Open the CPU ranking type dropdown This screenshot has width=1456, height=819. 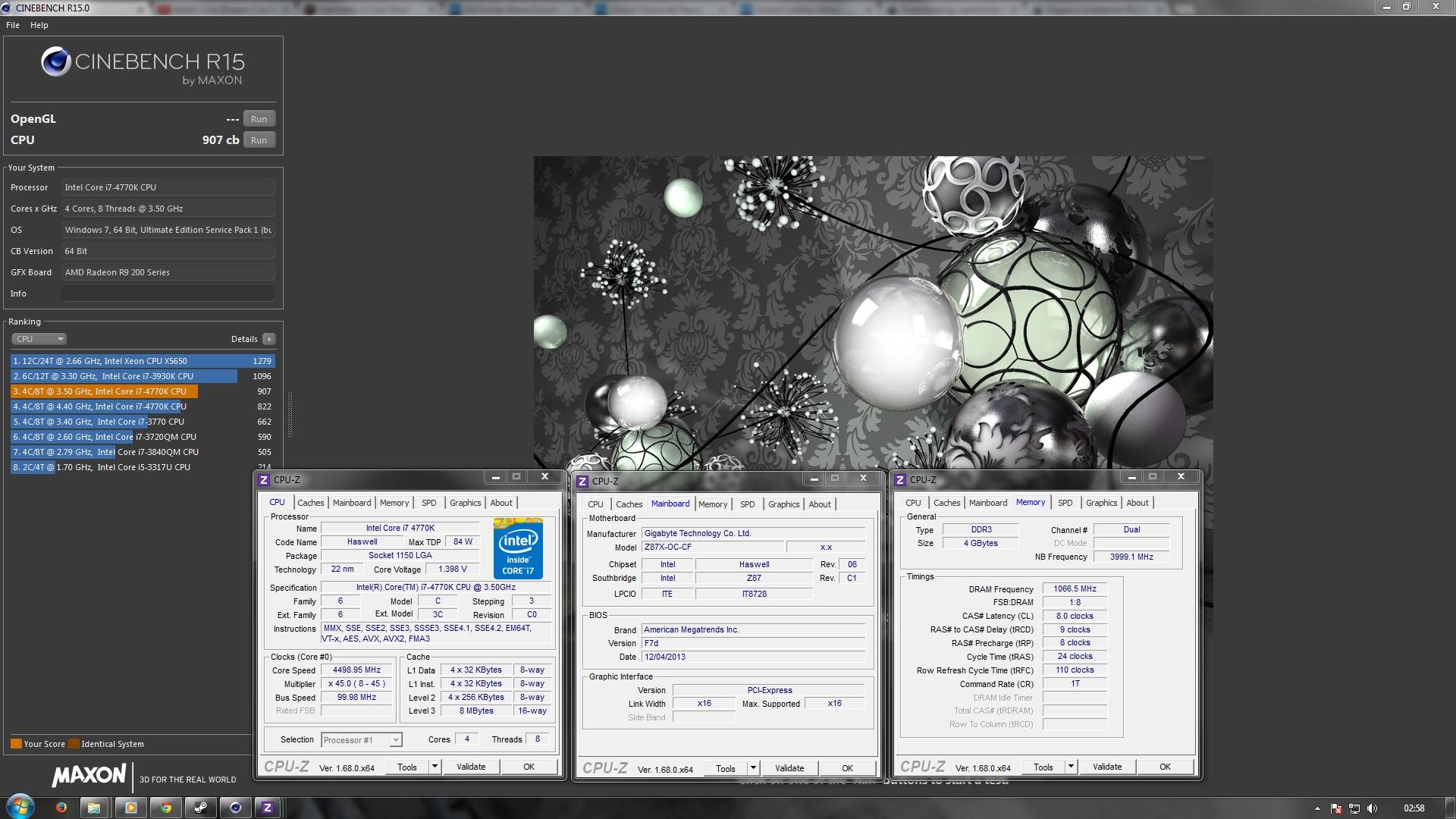[39, 339]
